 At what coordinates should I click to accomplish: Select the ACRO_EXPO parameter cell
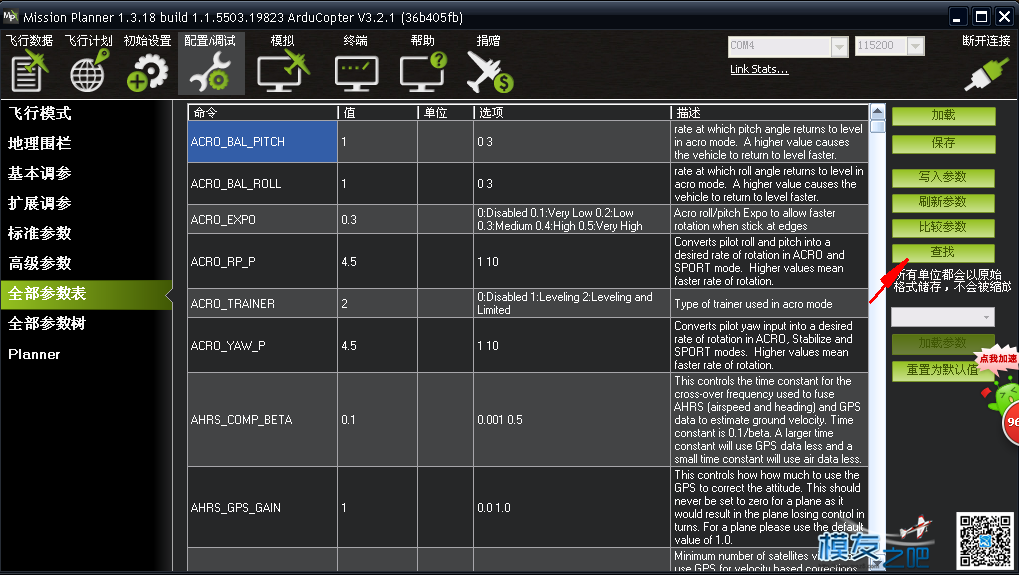click(263, 220)
